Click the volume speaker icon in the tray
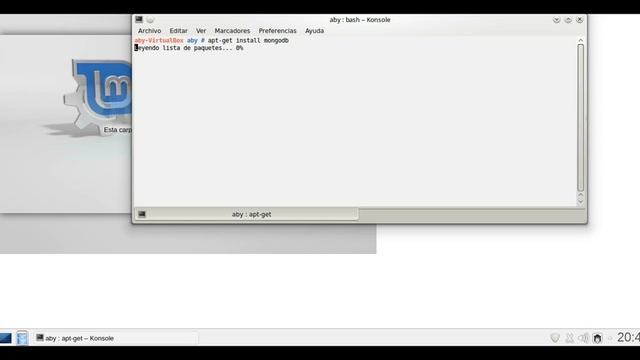The width and height of the screenshot is (640, 360). point(584,338)
